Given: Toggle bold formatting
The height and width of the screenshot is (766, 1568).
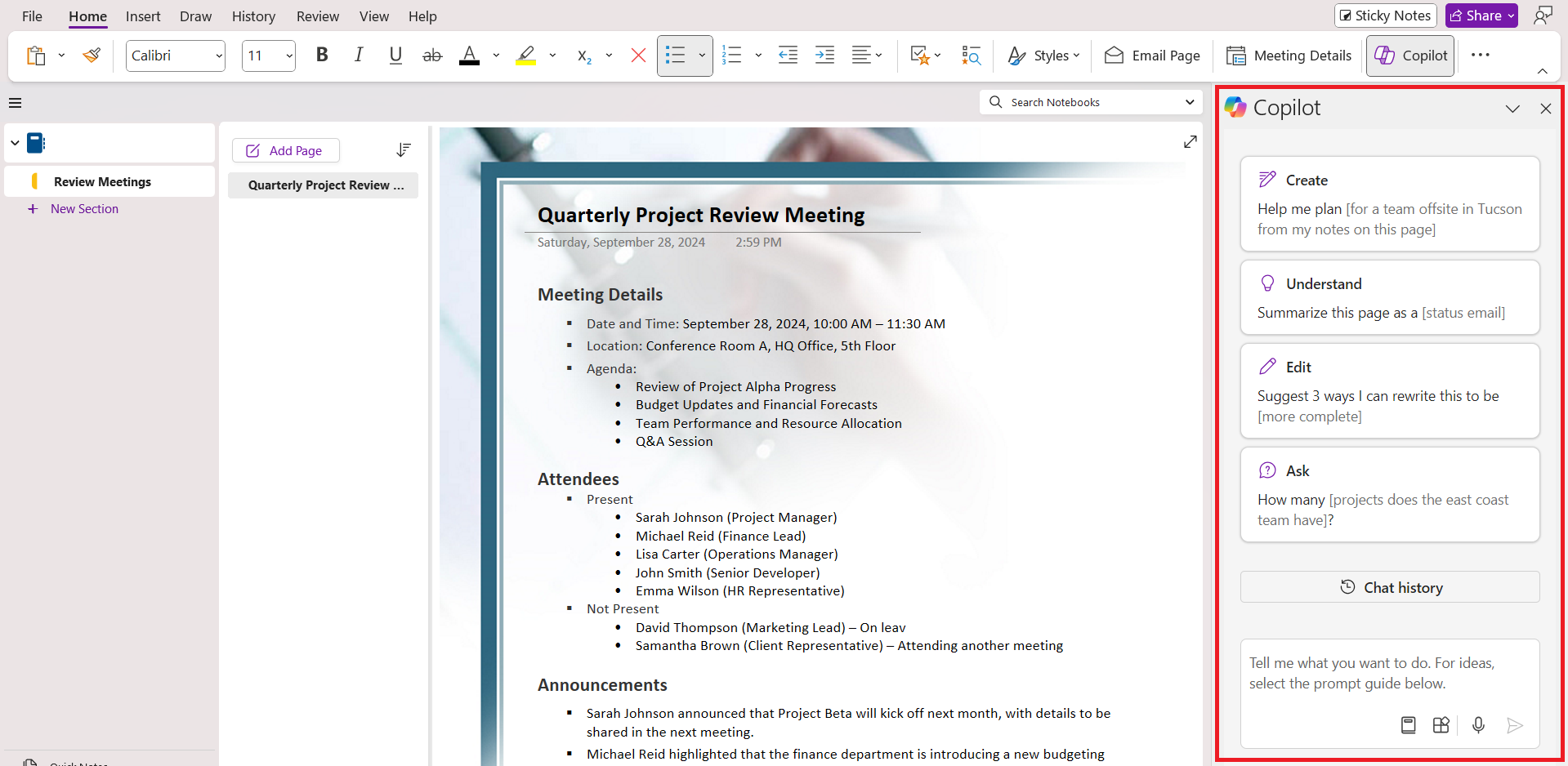Looking at the screenshot, I should 322,55.
